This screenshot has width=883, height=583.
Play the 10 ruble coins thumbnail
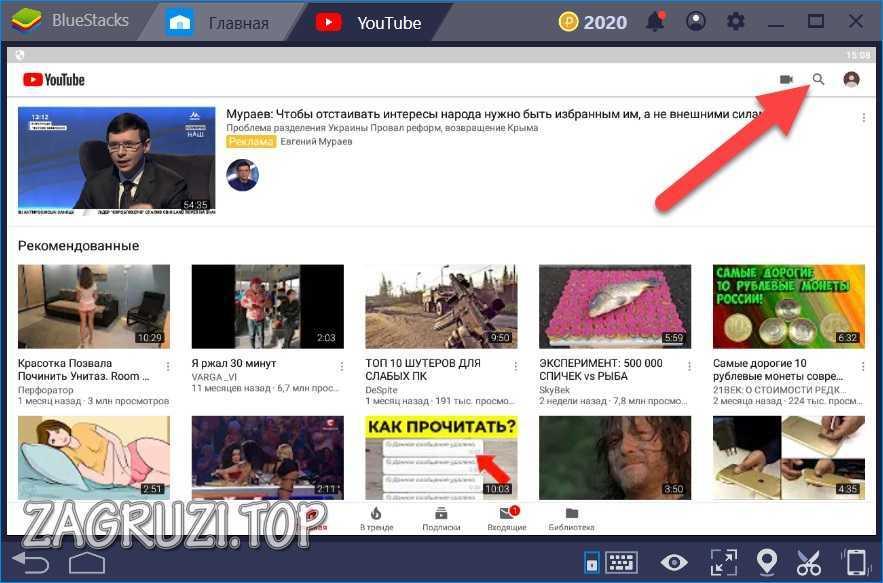[789, 306]
